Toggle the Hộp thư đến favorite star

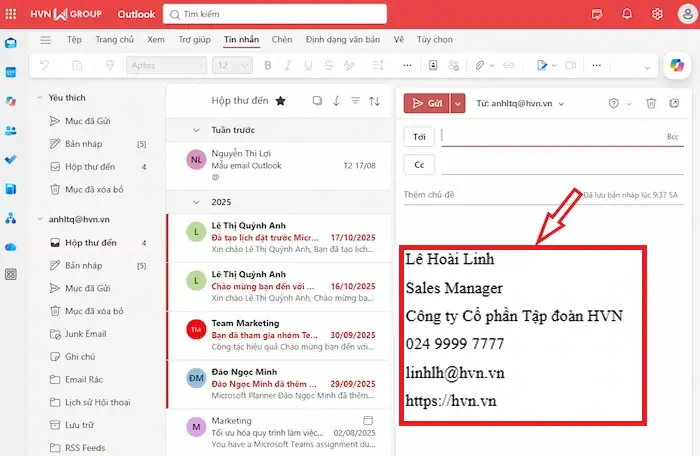point(280,101)
